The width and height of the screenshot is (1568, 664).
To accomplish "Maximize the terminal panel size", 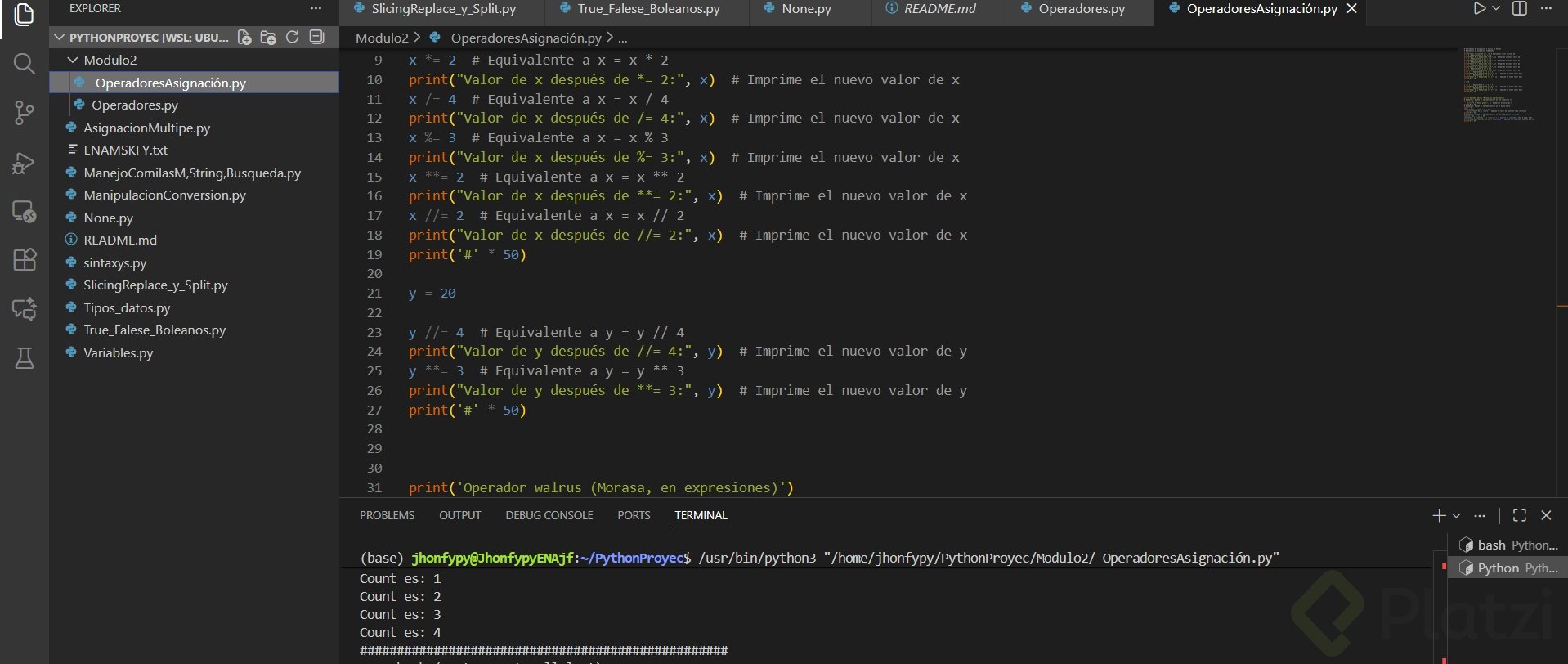I will click(1520, 515).
